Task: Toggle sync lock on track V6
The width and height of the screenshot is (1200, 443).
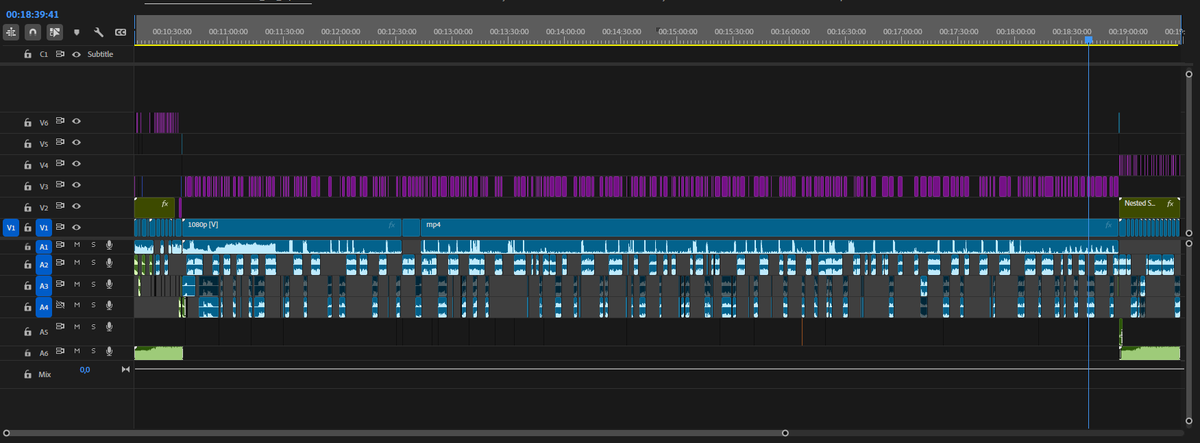Action: pos(60,122)
